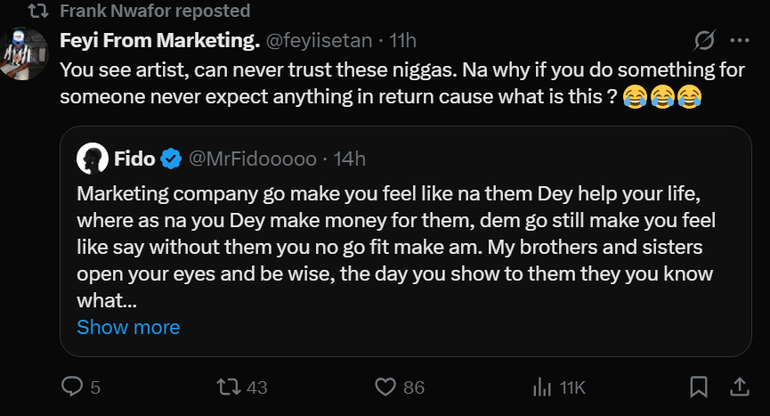Share the post using share icon
This screenshot has height=416, width=770.
740,386
